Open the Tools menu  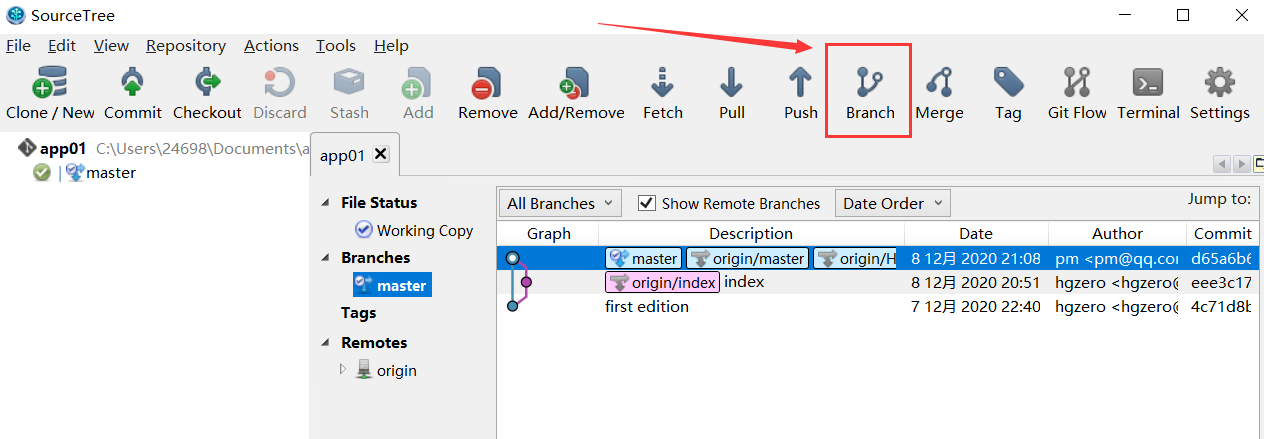336,45
